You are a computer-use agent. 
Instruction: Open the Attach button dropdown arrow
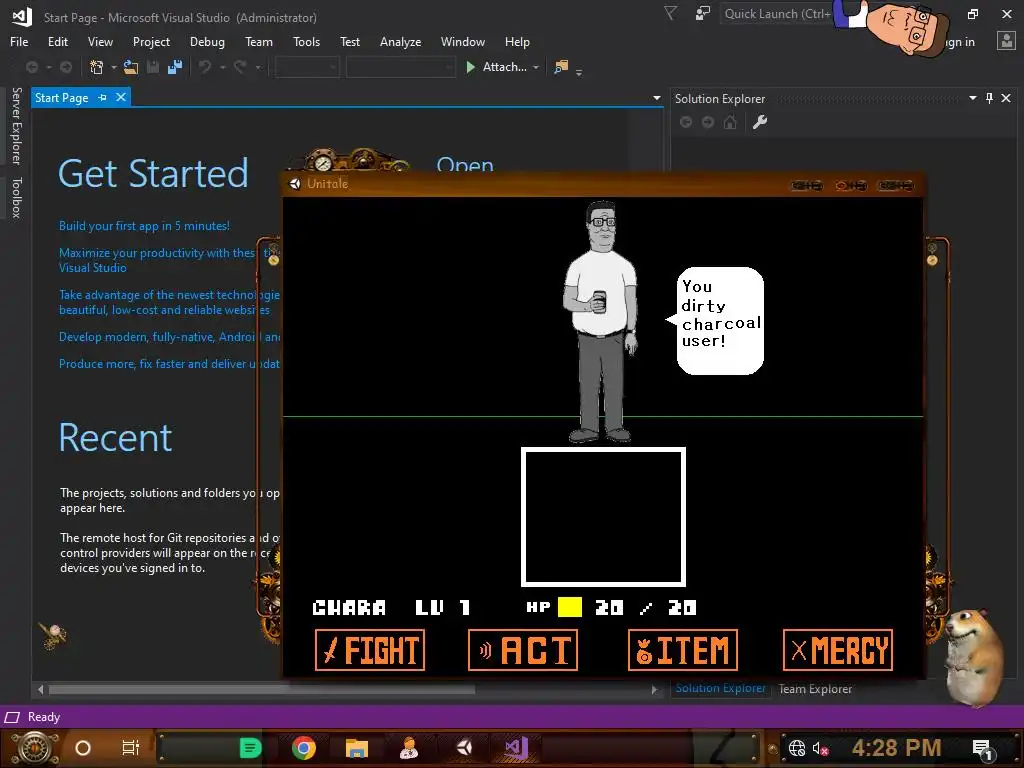pyautogui.click(x=536, y=67)
